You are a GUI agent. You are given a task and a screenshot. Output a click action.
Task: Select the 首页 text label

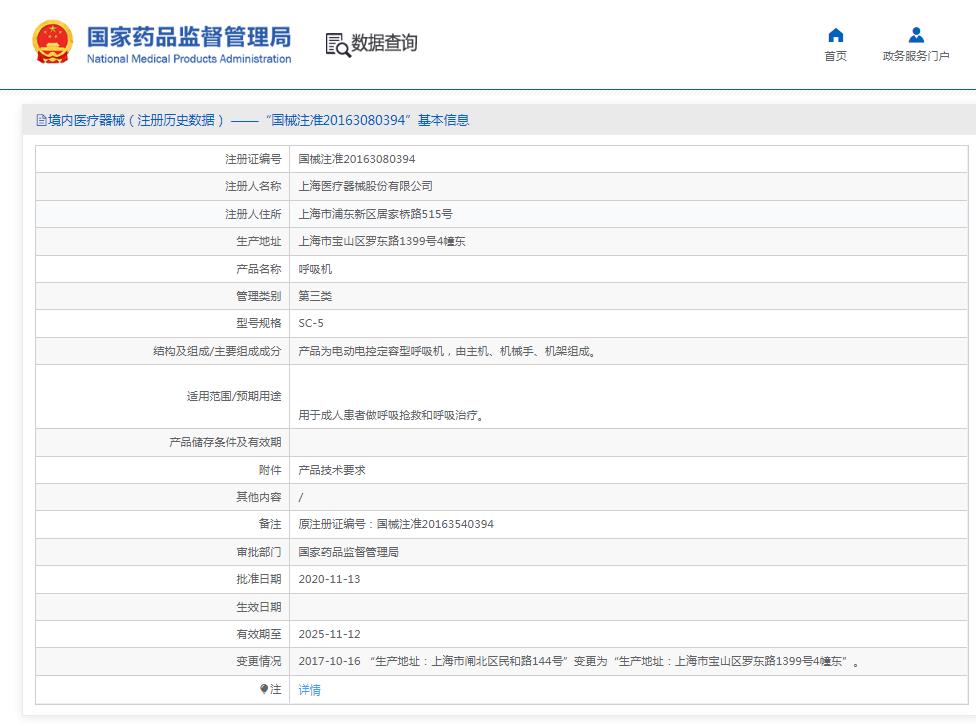(x=835, y=56)
